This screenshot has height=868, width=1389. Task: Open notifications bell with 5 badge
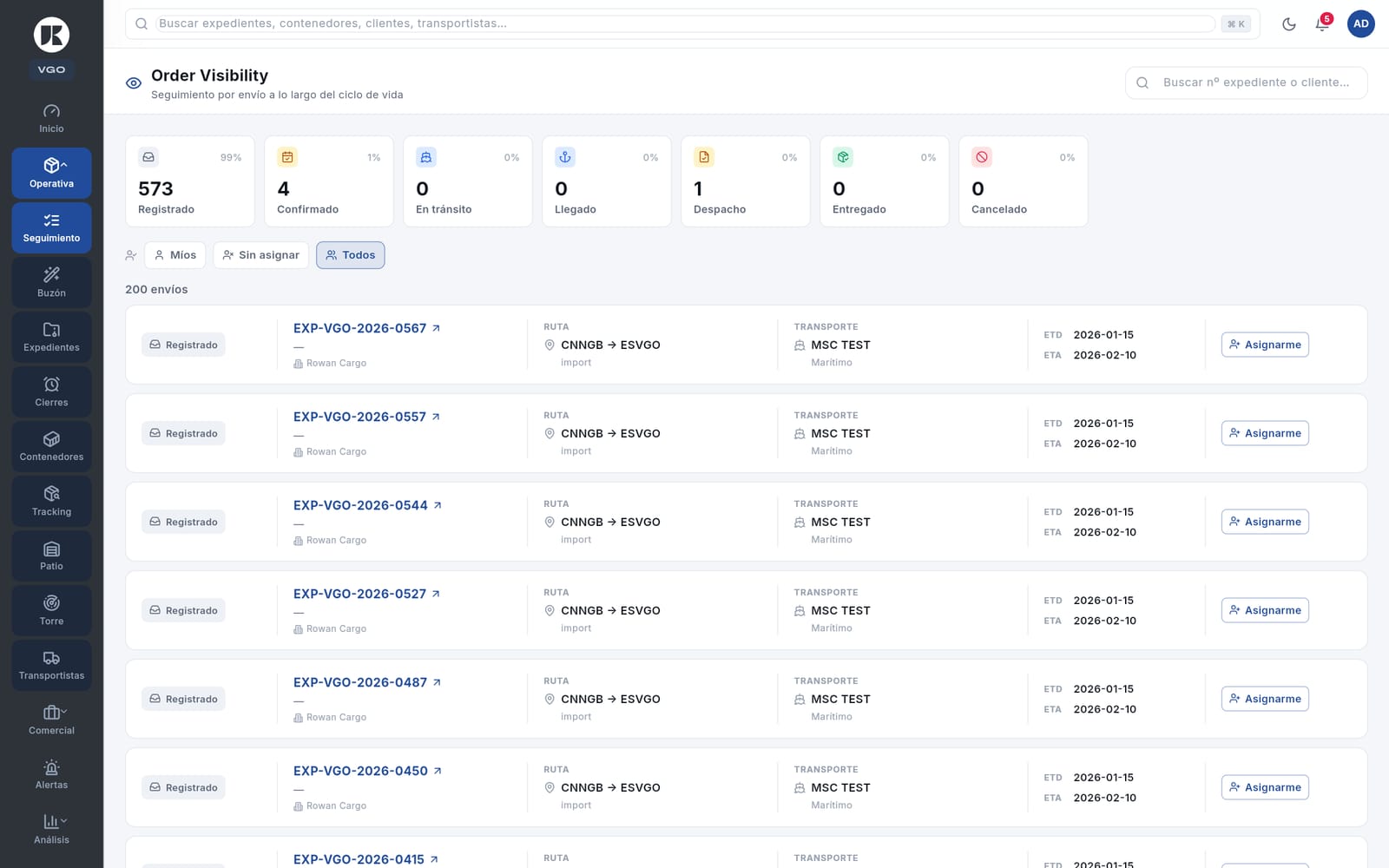[x=1322, y=24]
